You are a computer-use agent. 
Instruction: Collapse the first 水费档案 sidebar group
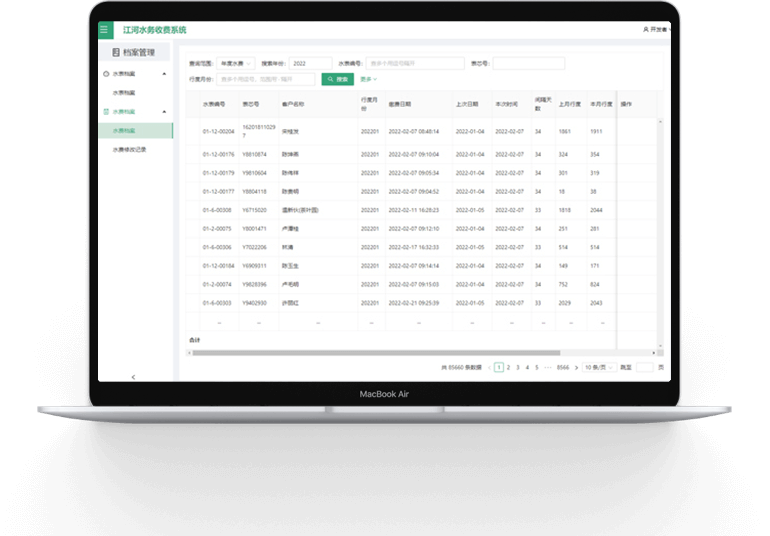[165, 74]
